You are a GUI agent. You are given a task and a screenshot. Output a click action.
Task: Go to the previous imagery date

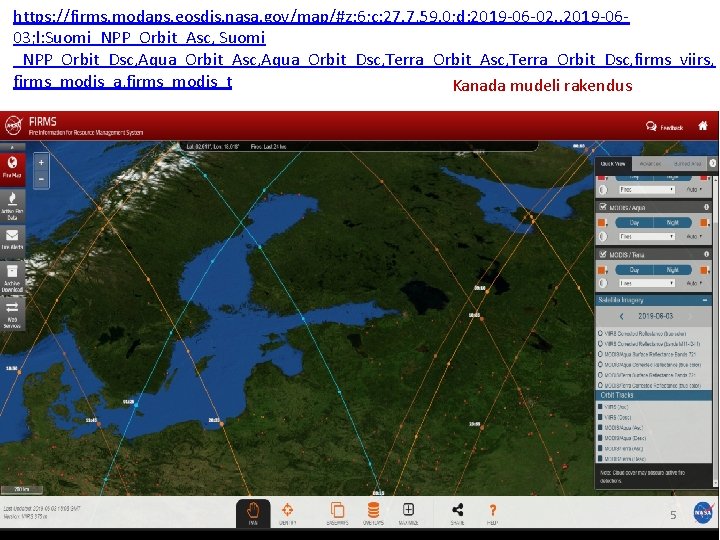(x=622, y=316)
